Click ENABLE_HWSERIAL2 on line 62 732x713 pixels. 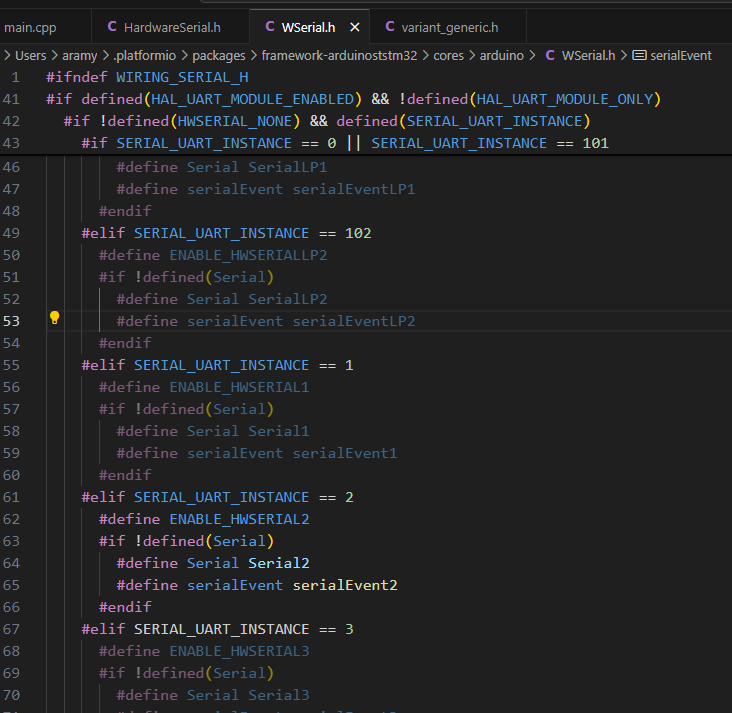coord(239,519)
